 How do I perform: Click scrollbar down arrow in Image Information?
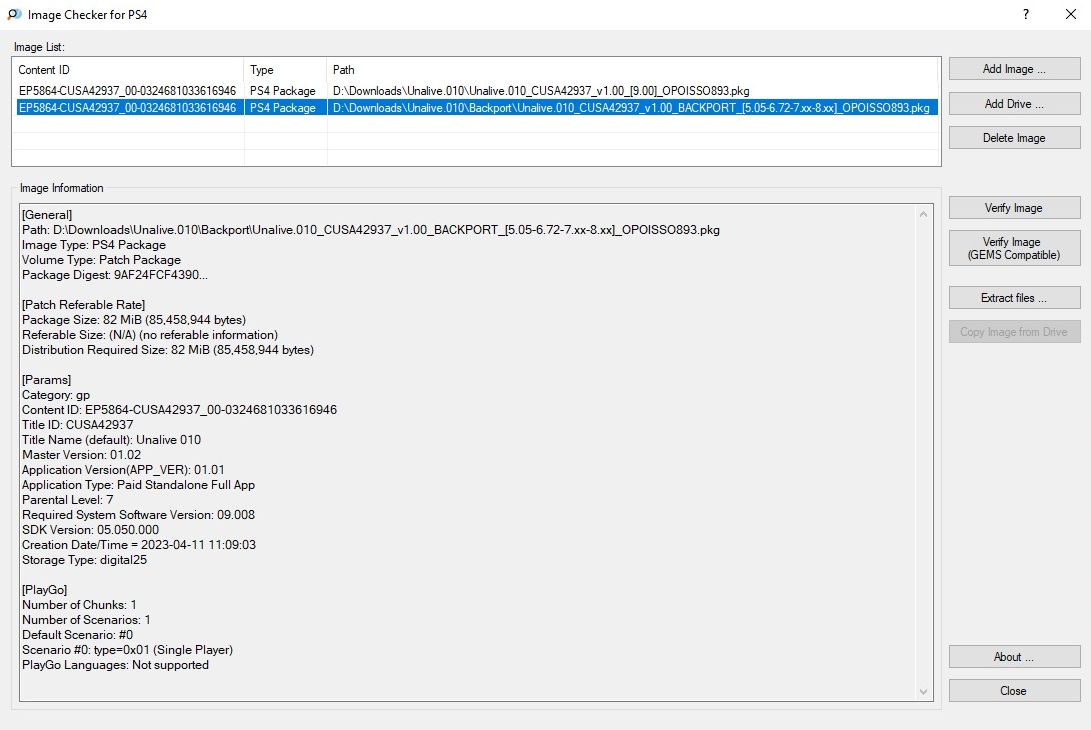924,691
